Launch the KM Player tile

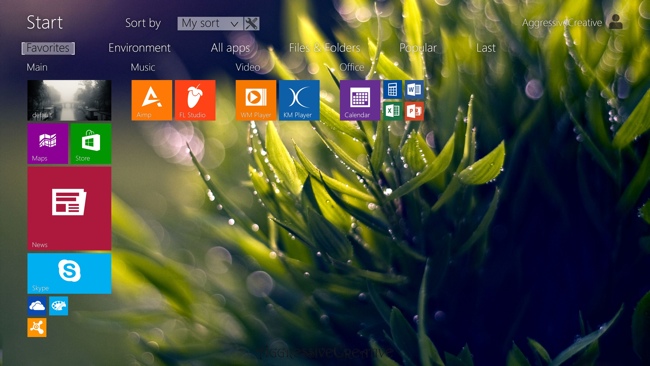point(299,100)
